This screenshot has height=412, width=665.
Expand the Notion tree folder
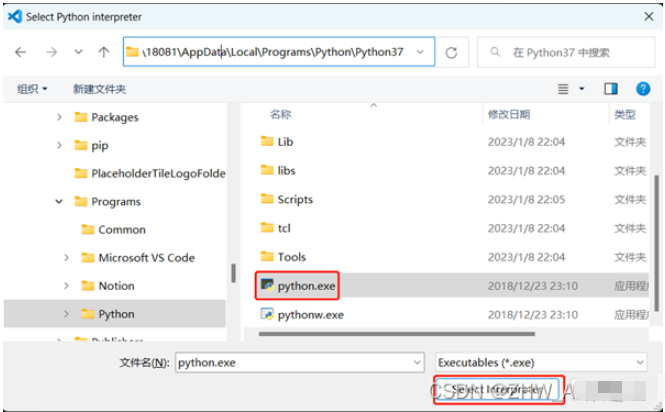click(67, 286)
